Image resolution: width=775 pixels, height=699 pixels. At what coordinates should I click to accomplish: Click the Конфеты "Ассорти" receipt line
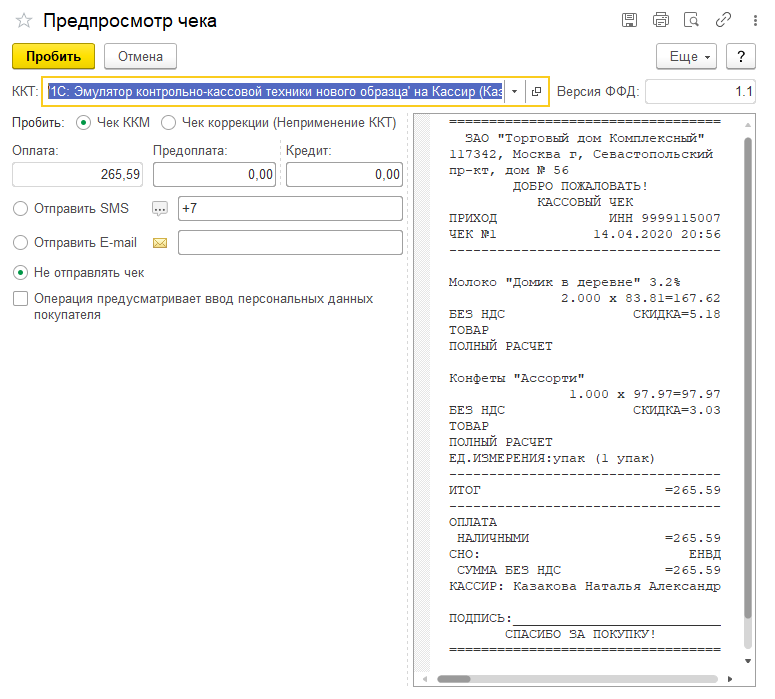coord(517,378)
